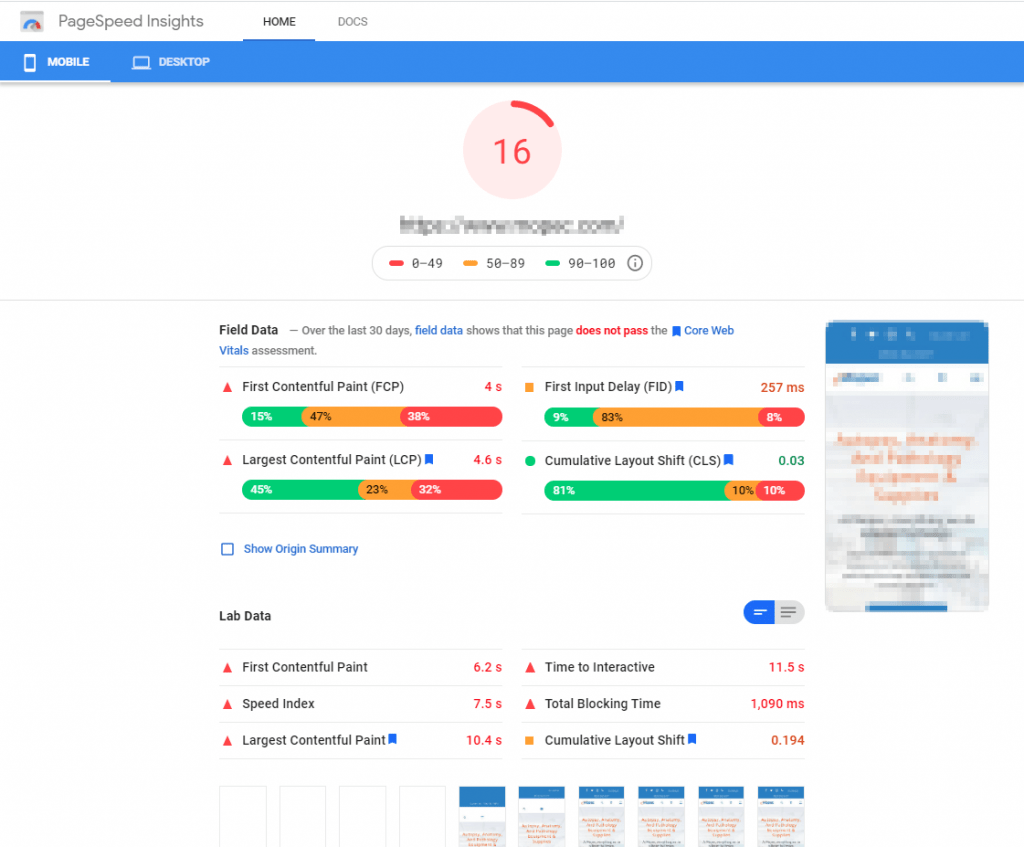1024x847 pixels.
Task: Click the Show Origin Summary label
Action: (x=300, y=549)
